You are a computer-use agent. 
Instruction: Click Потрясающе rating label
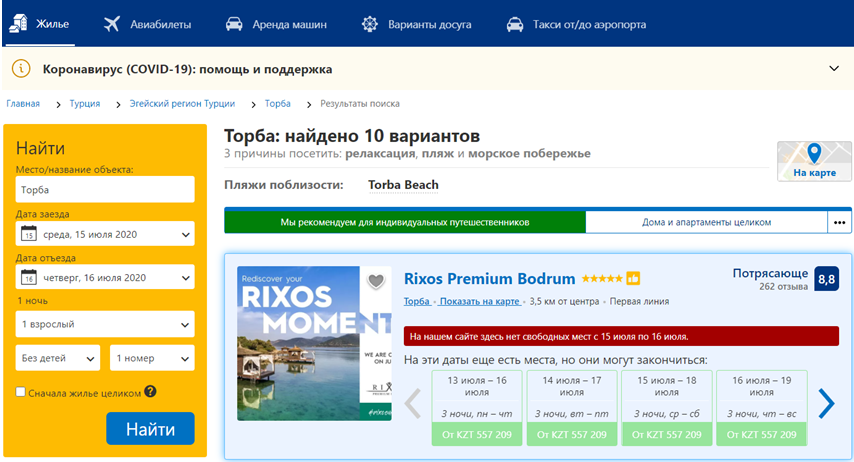click(770, 273)
